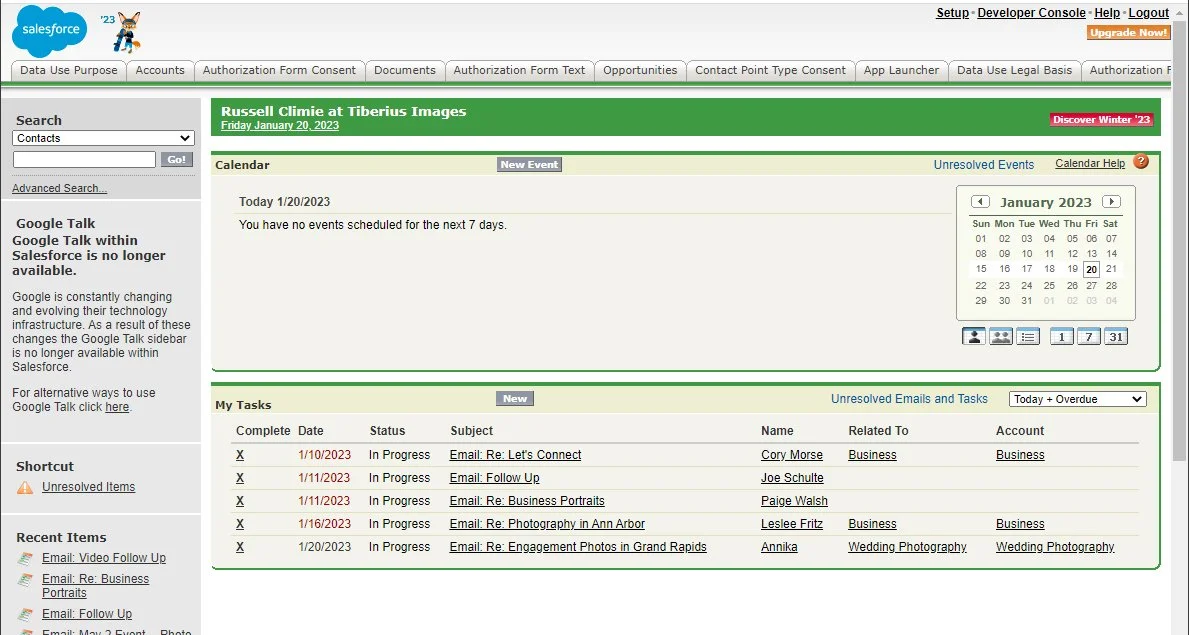This screenshot has width=1189, height=635.
Task: Open the search scope Contacts dropdown
Action: pyautogui.click(x=103, y=138)
